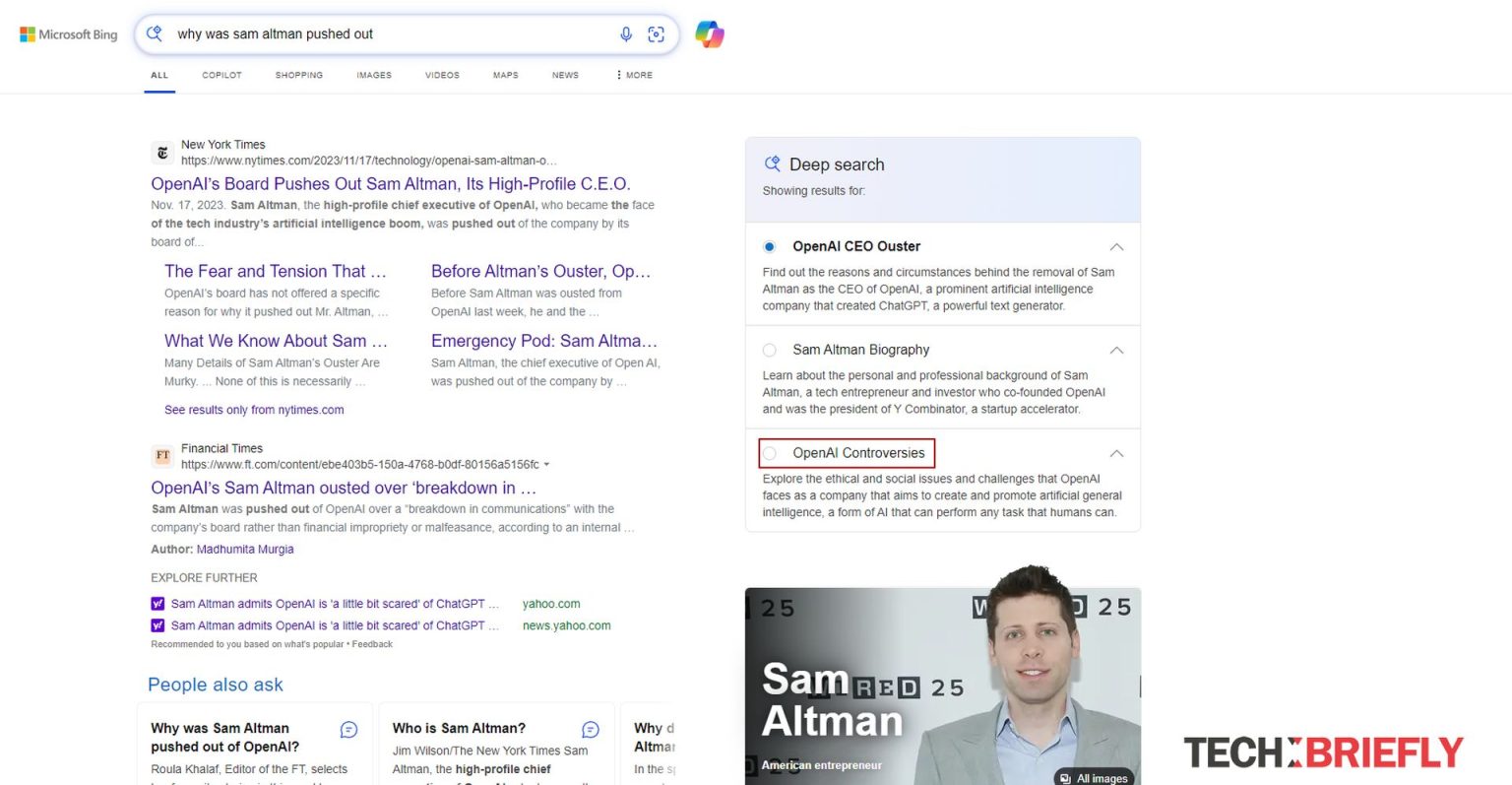Collapse the 'OpenAI CEO Ouster' section chevron
This screenshot has height=785, width=1512.
[1116, 247]
